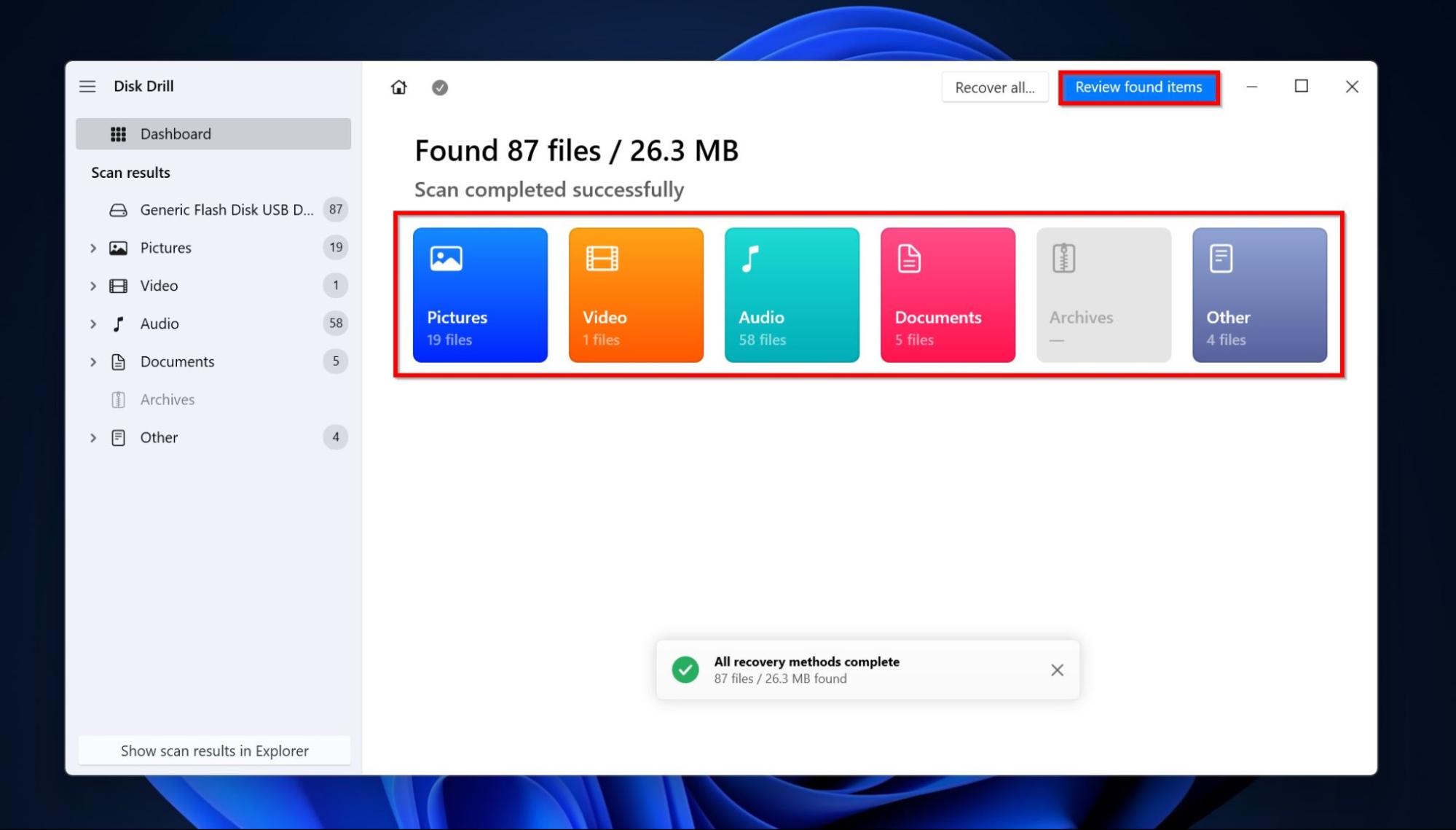Click Show scan results in Explorer
Screen dimensions: 1456x830
click(x=213, y=749)
